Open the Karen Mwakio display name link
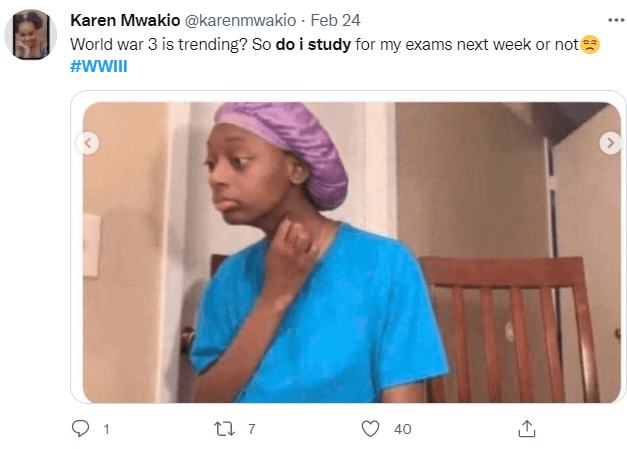Screen dimensions: 627x449 tap(125, 20)
